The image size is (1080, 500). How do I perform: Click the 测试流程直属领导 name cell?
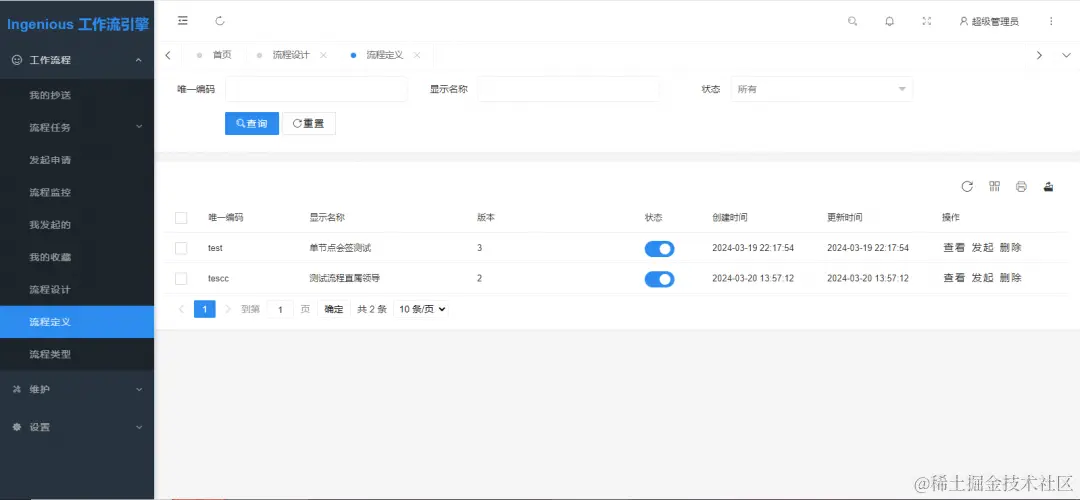345,278
